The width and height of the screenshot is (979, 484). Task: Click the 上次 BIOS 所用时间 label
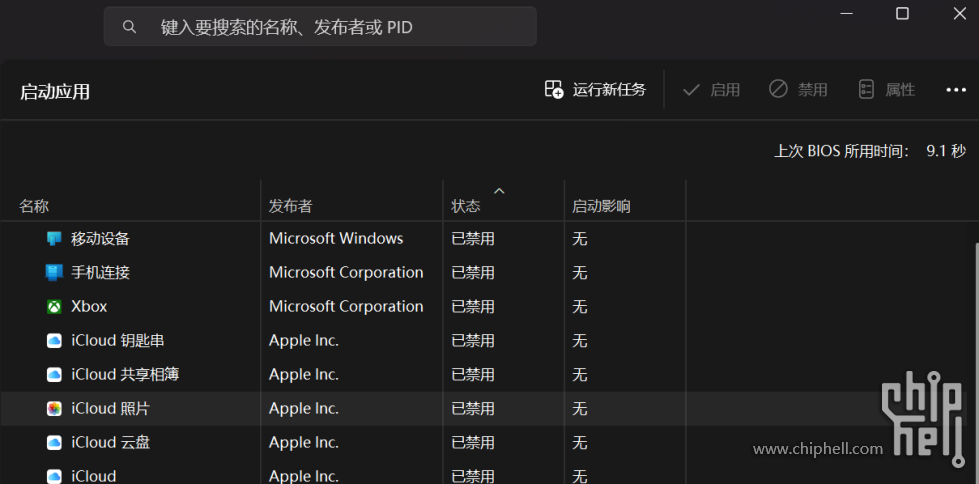tap(842, 151)
